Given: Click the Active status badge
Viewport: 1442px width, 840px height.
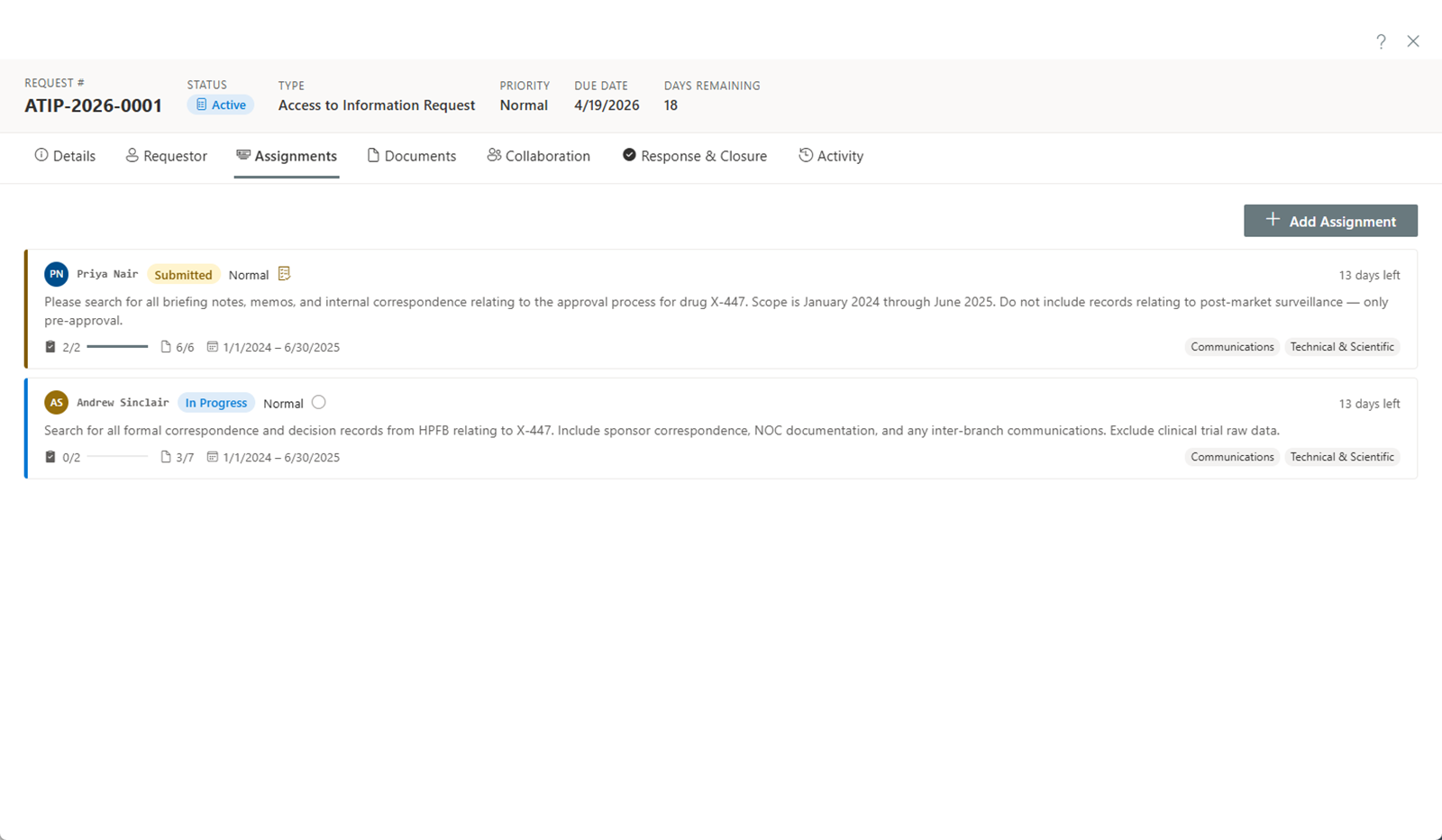Looking at the screenshot, I should (221, 105).
